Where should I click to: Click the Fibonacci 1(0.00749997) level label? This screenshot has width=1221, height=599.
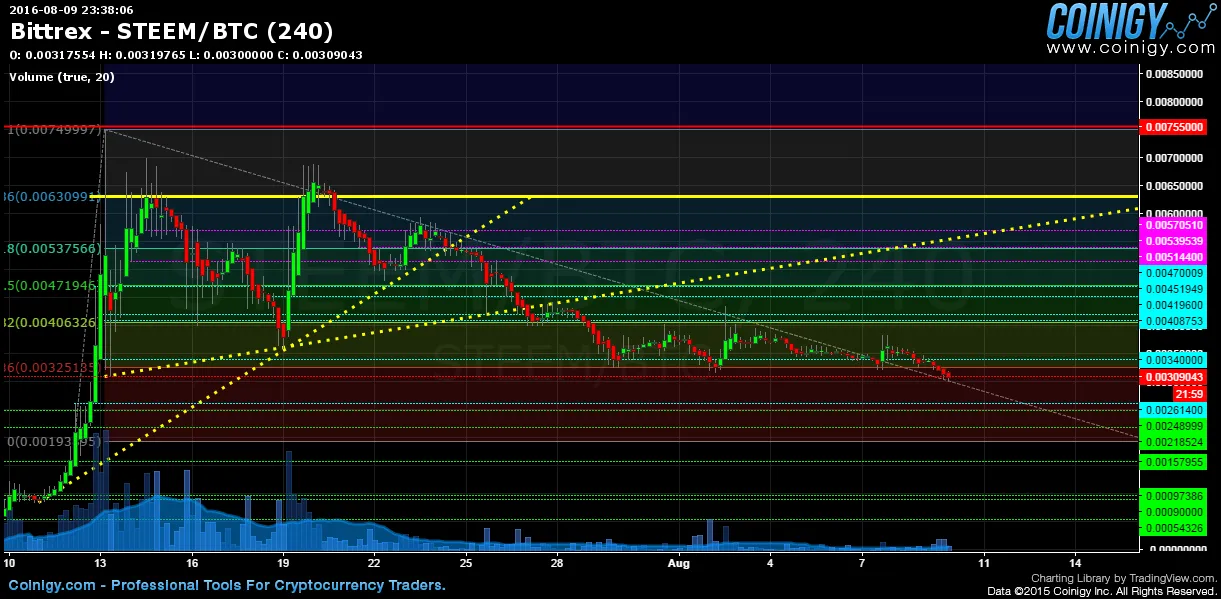54,130
